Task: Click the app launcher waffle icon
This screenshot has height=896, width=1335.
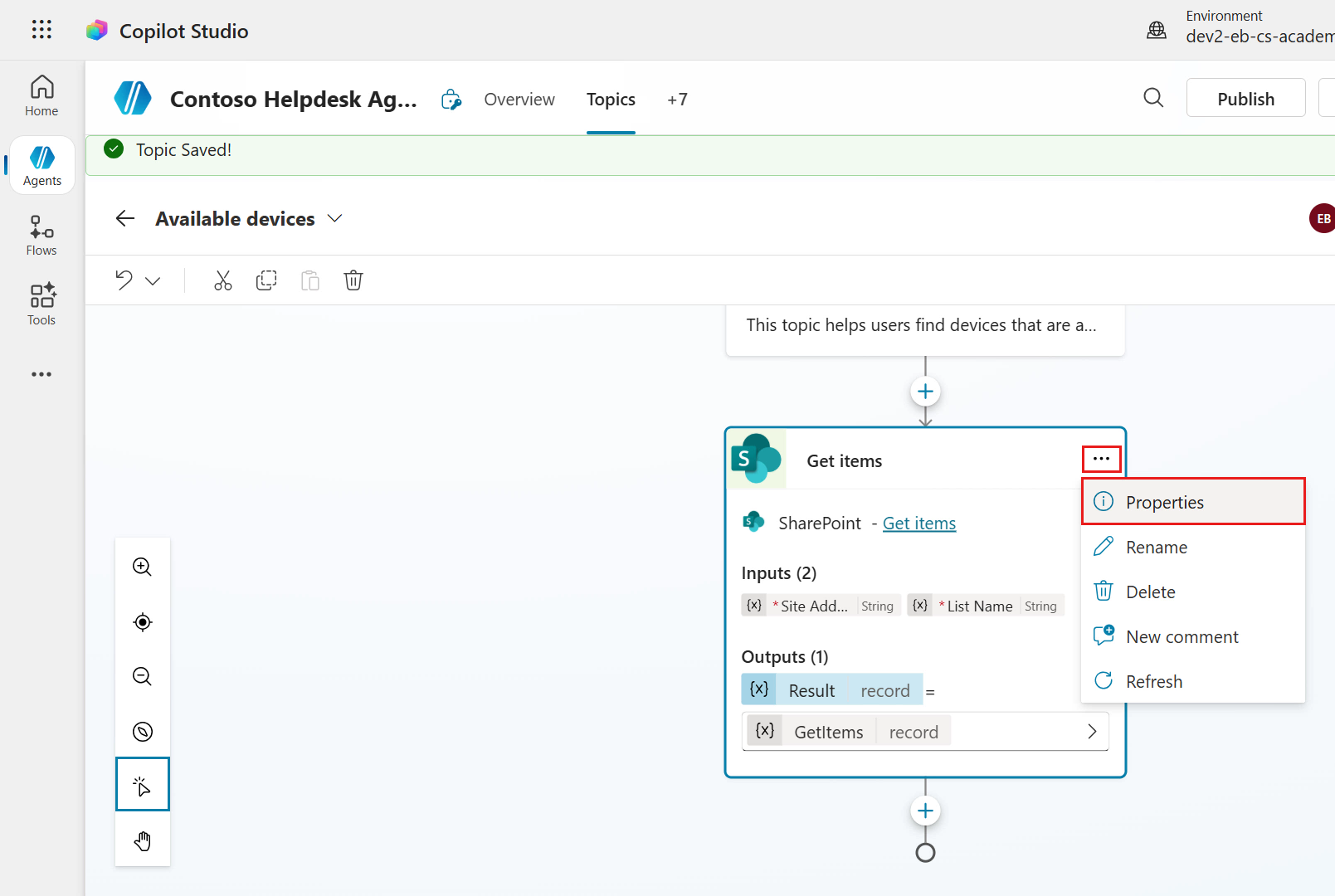Action: [x=41, y=30]
